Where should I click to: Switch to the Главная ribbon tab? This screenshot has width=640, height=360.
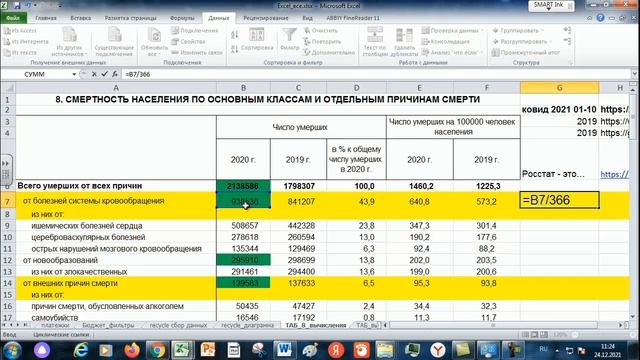(46, 18)
